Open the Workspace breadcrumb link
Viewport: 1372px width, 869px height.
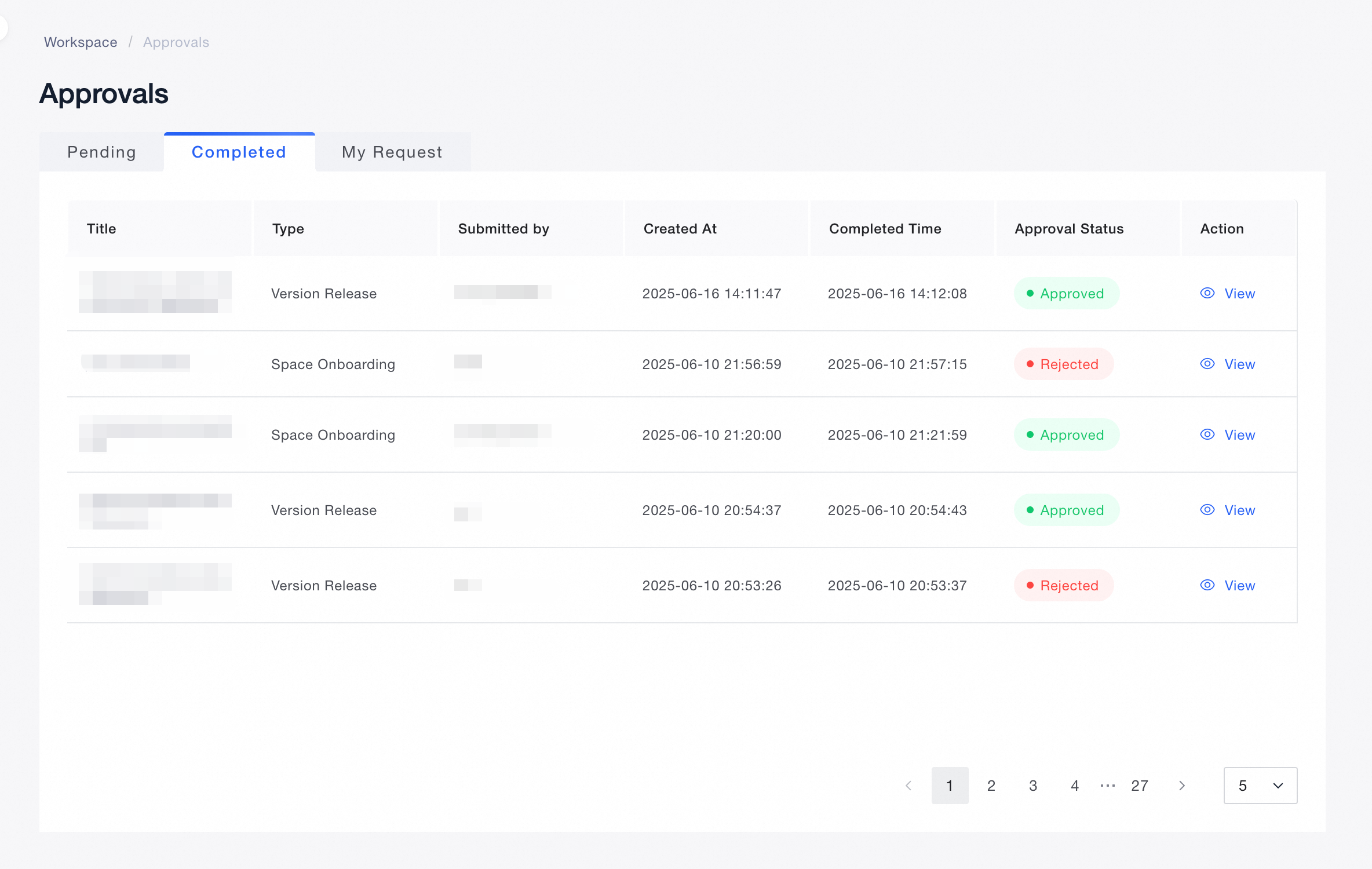pos(81,42)
